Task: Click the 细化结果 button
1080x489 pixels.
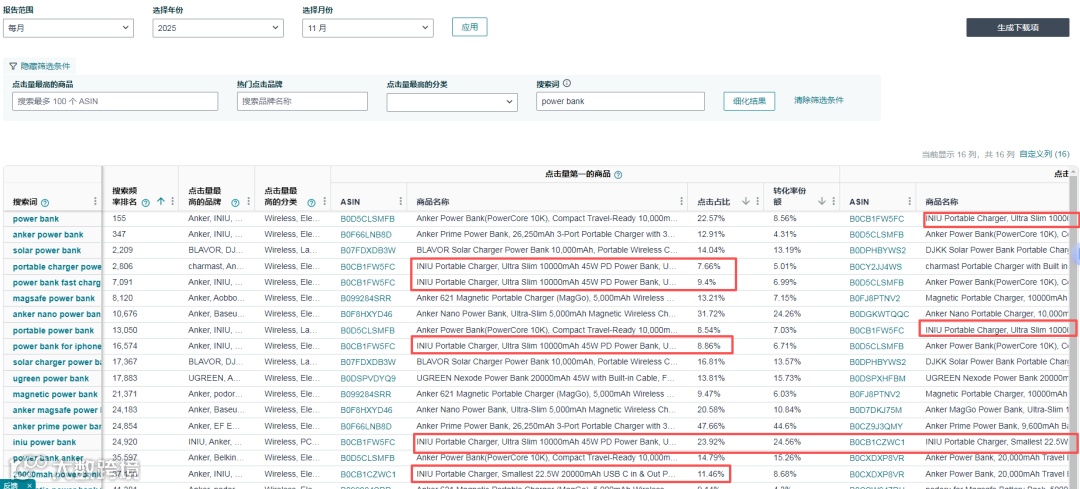Action: click(749, 101)
